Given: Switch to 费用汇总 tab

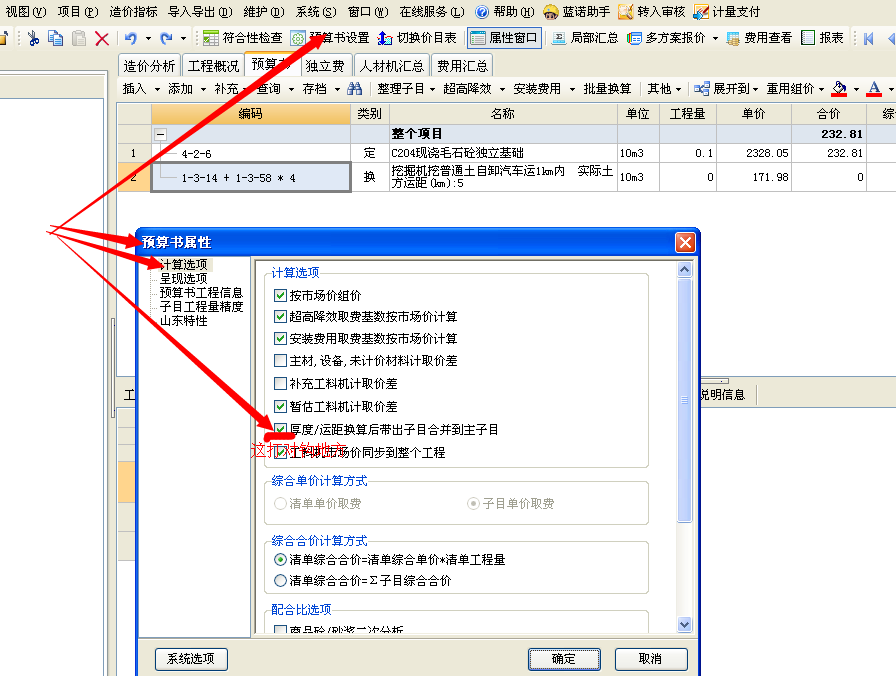Looking at the screenshot, I should click(462, 66).
